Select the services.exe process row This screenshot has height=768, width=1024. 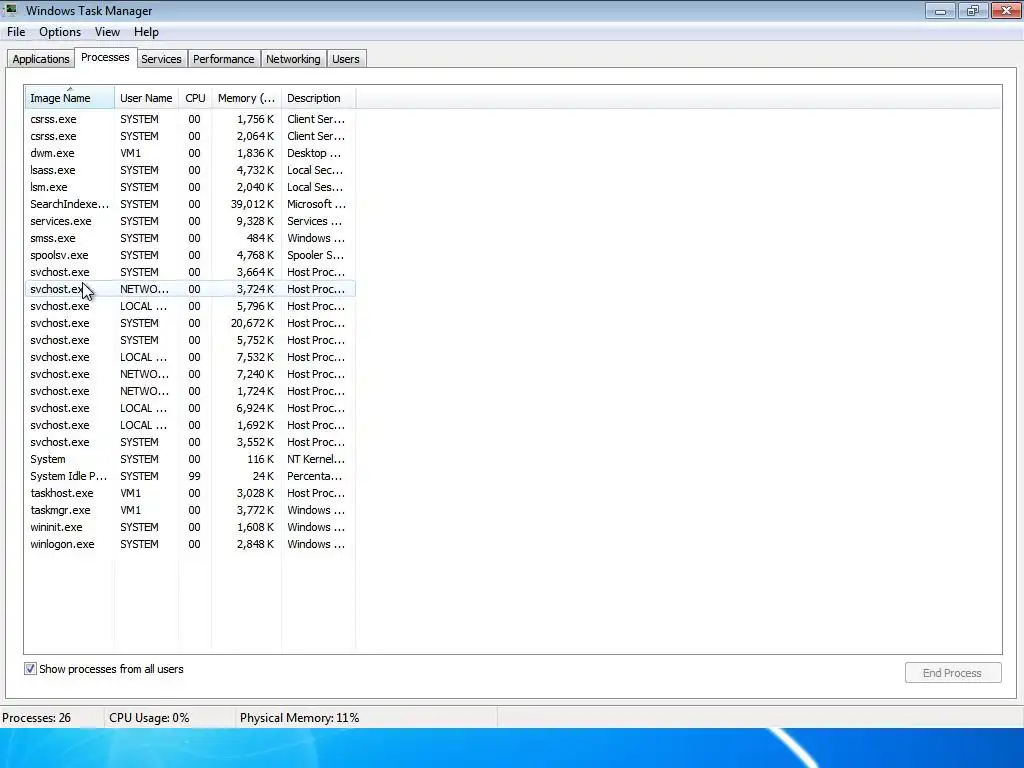(190, 221)
